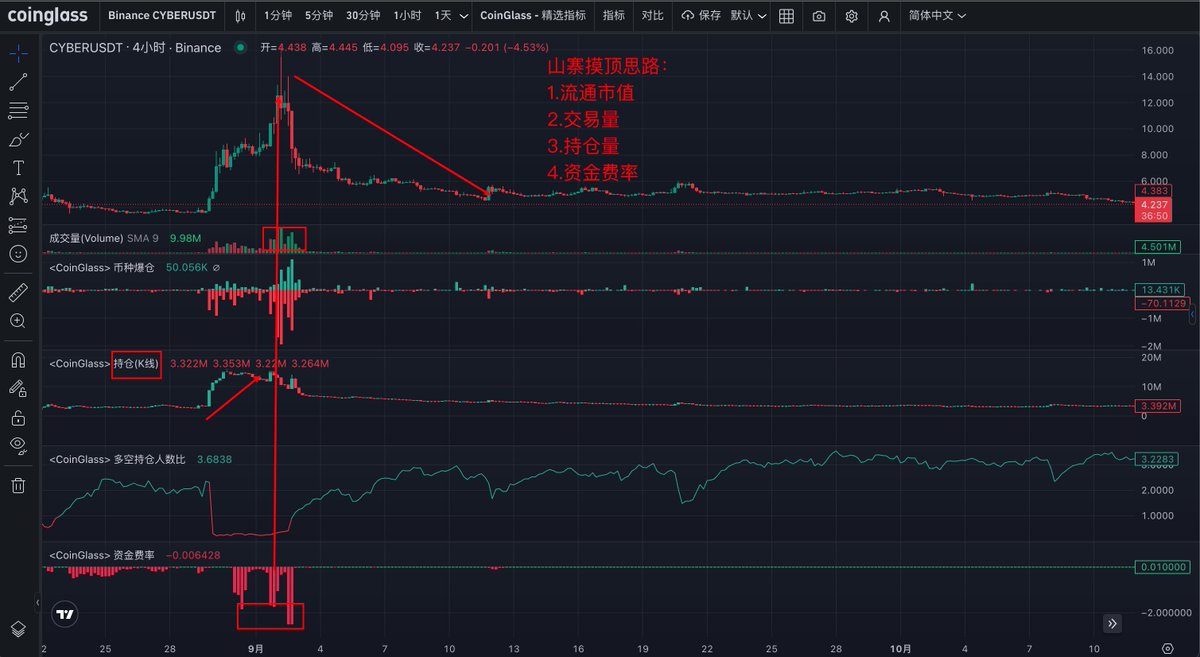Screen dimensions: 1200x657
Task: Open the Fibonacci and horizontal lines tool
Action: 18,110
